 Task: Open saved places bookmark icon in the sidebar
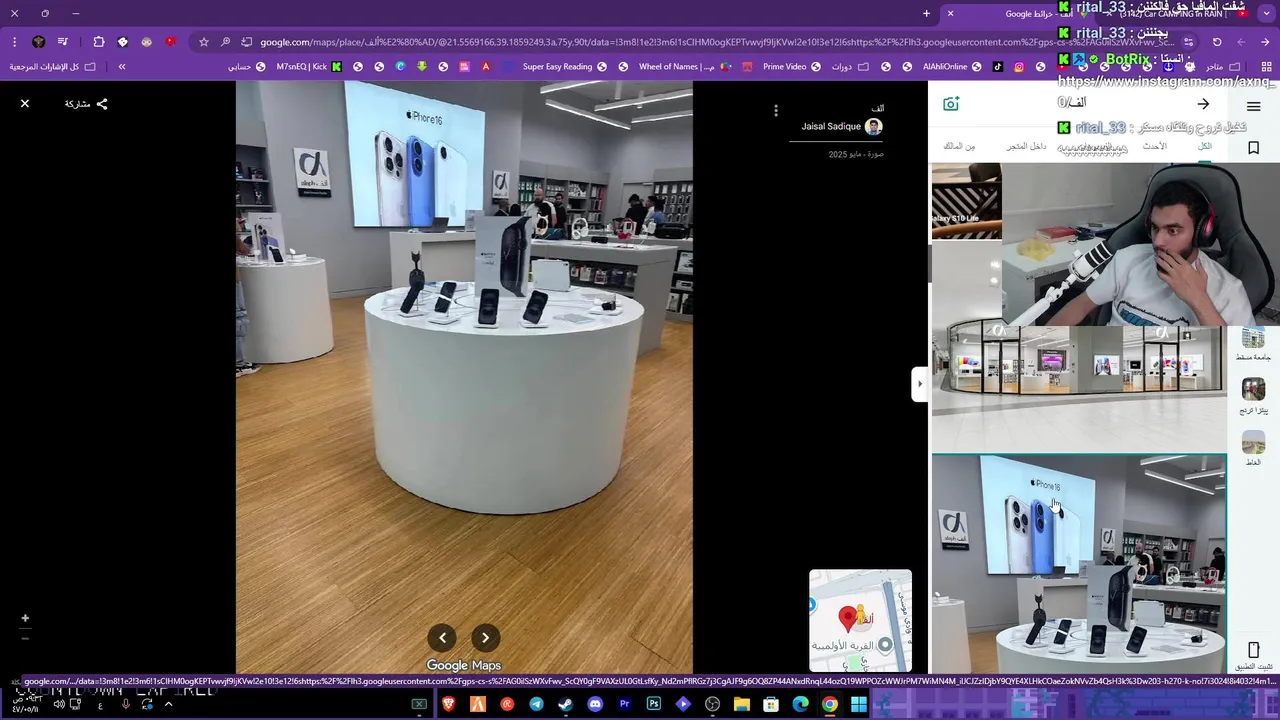tap(1253, 148)
